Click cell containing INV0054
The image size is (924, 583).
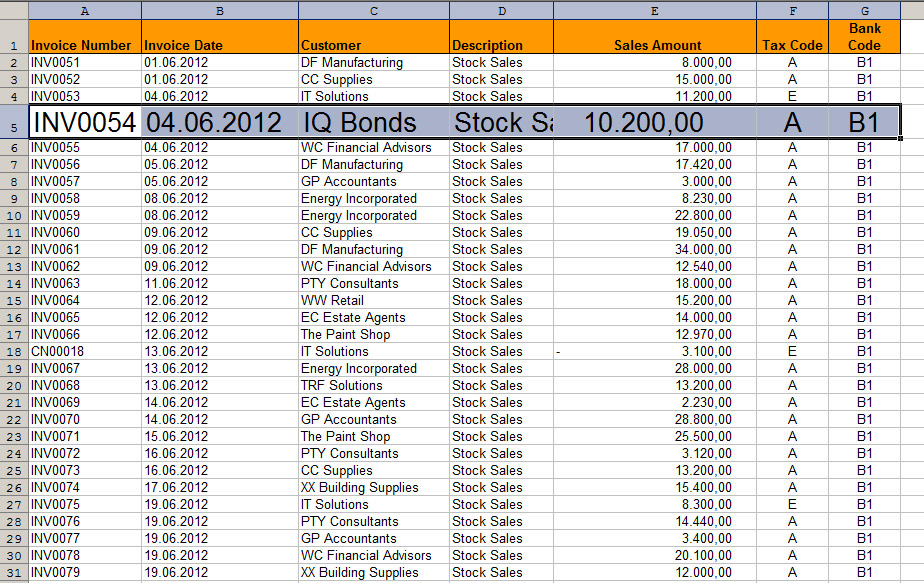[x=85, y=122]
